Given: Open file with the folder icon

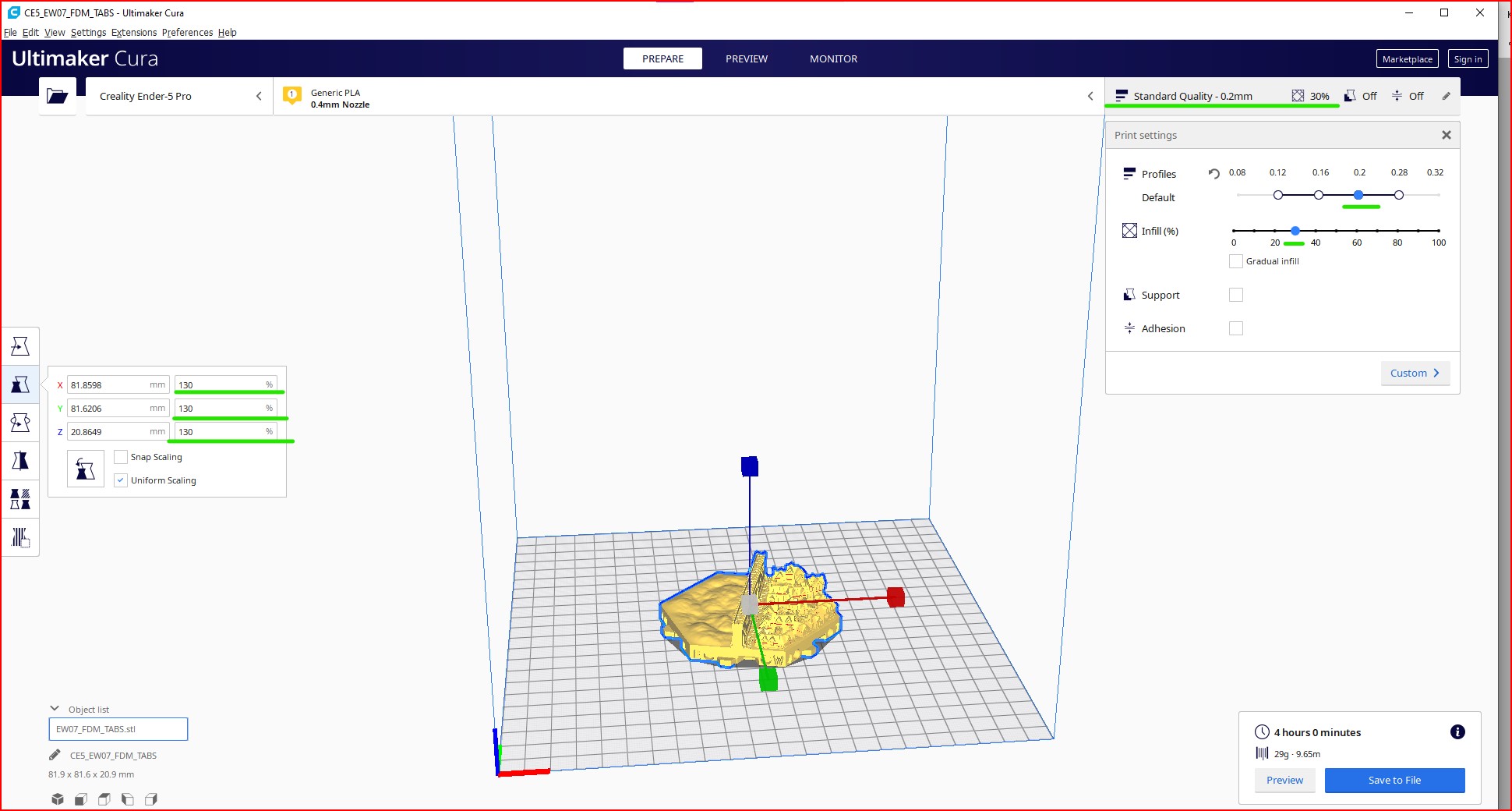Looking at the screenshot, I should (58, 96).
